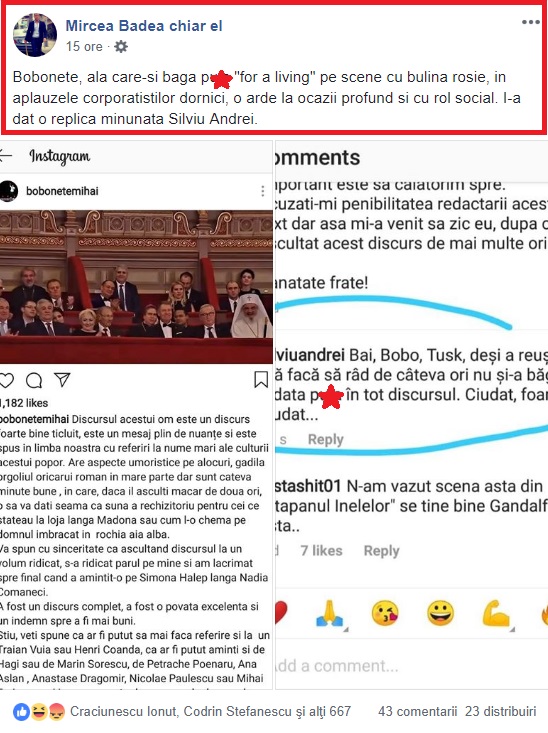Click the Instagram back arrow
Viewport: 548px width, 733px height.
pos(6,156)
